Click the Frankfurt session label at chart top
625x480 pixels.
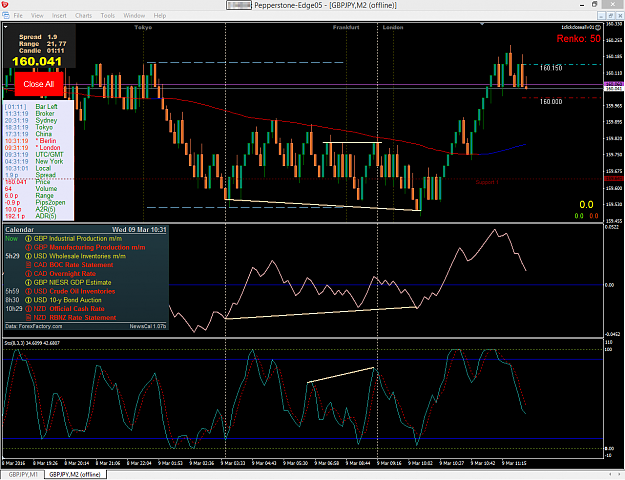346,28
